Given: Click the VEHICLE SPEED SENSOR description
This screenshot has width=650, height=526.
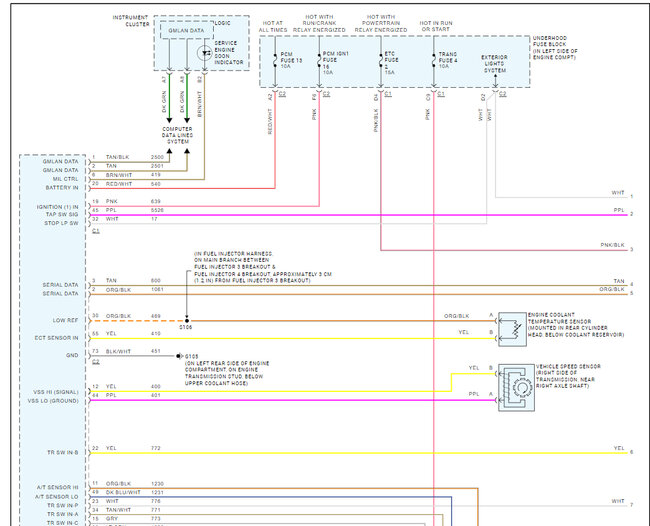Looking at the screenshot, I should pos(568,376).
